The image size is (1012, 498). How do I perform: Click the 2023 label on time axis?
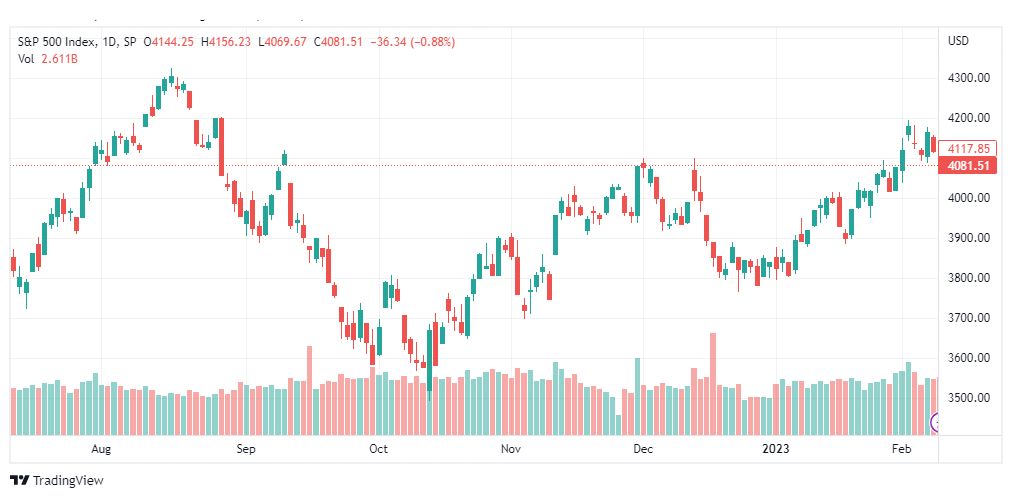[x=774, y=449]
